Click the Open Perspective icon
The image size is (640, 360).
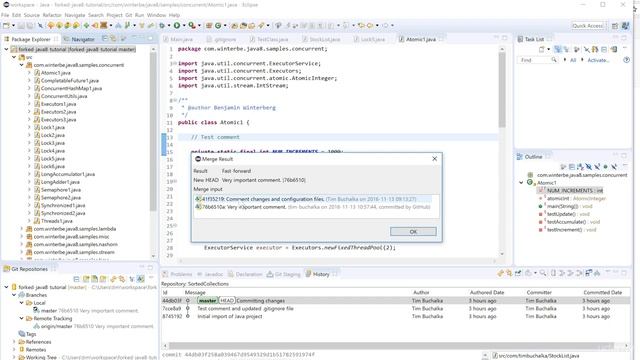[x=615, y=26]
